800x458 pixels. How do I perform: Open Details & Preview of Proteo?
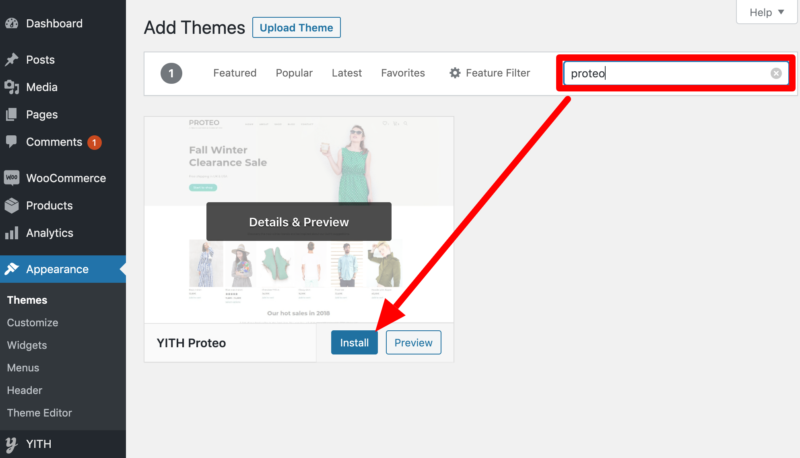pos(299,222)
